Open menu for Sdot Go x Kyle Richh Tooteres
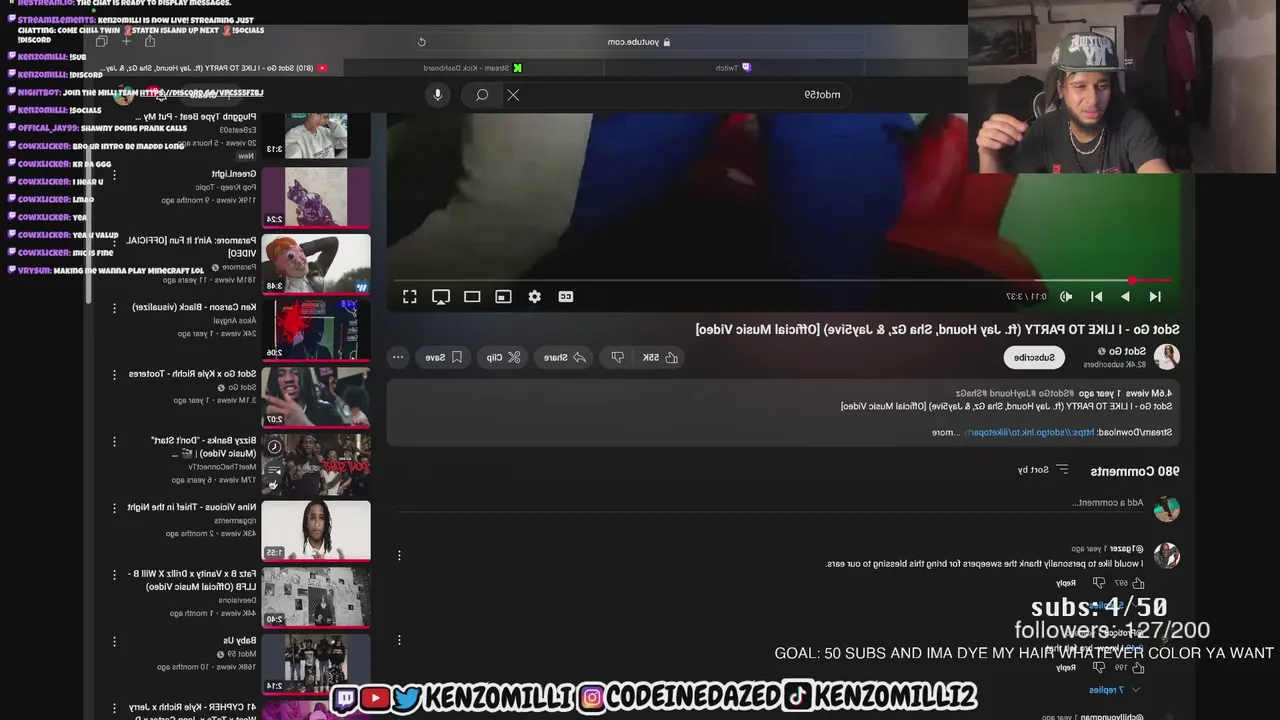Screen dimensions: 1280x720 (x=114, y=374)
